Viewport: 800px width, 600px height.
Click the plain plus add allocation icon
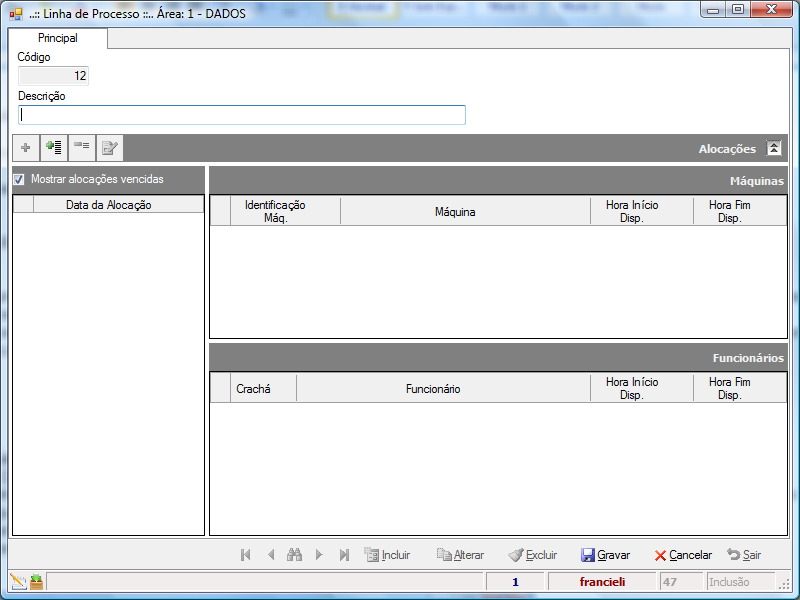pos(26,148)
